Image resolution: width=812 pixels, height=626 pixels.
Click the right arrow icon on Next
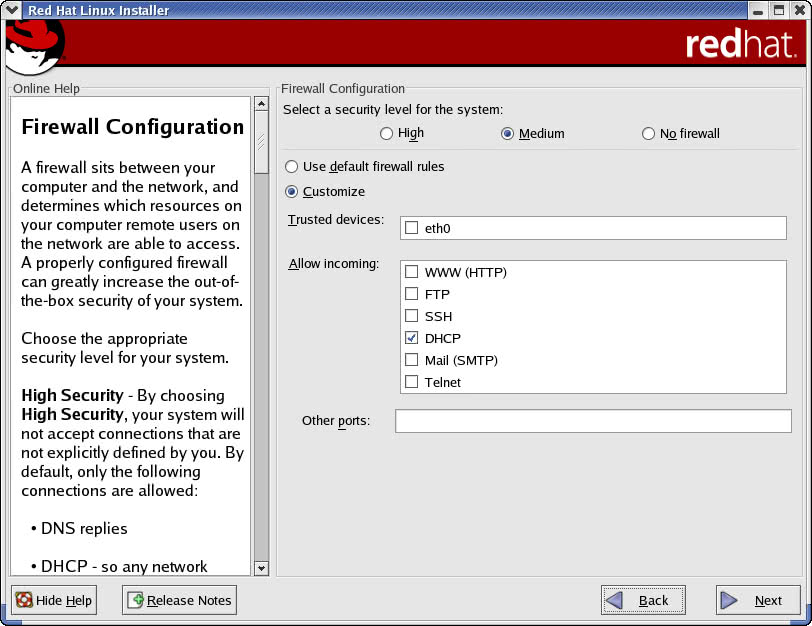729,600
